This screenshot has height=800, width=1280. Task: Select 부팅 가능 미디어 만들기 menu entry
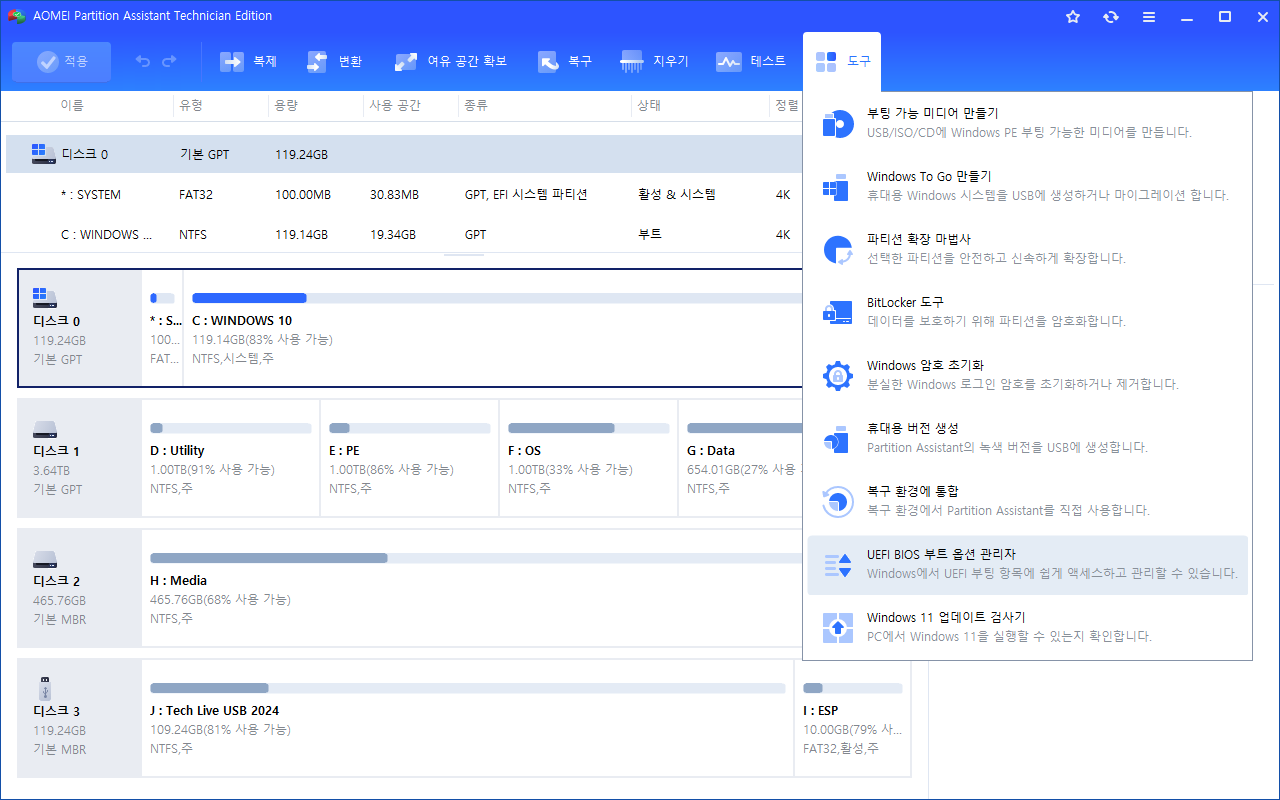(1027, 123)
